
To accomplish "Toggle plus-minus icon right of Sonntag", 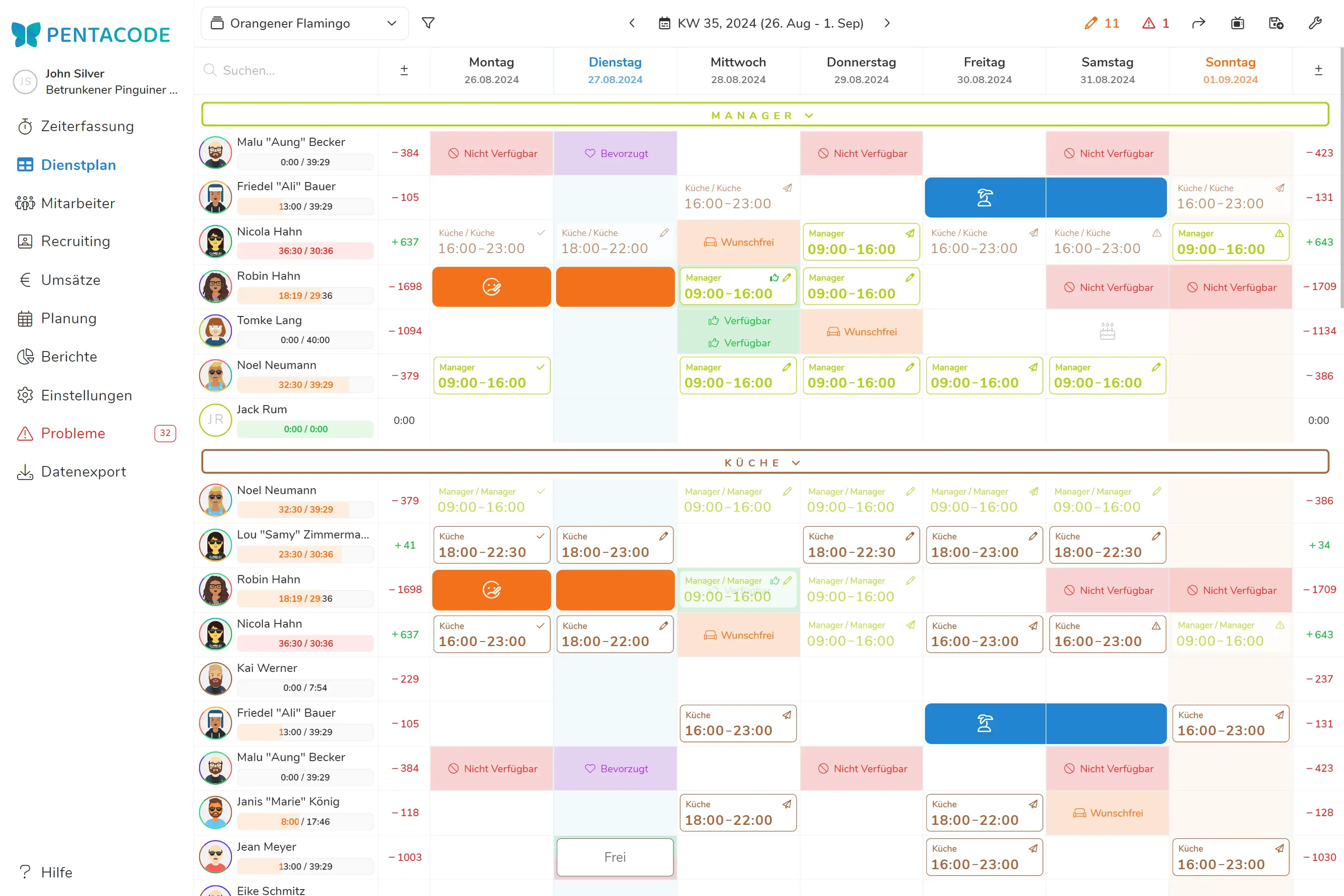I will 1318,70.
